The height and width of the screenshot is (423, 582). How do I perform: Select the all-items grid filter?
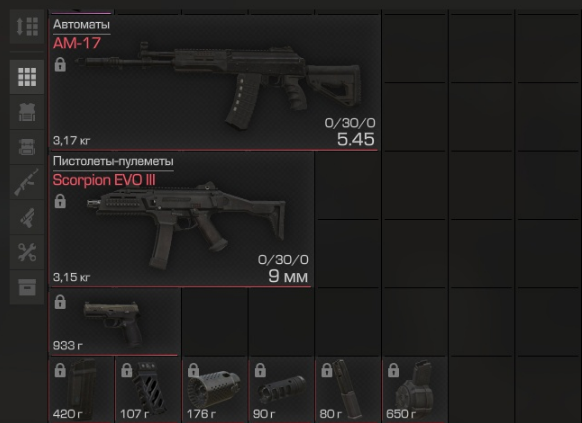pyautogui.click(x=27, y=77)
